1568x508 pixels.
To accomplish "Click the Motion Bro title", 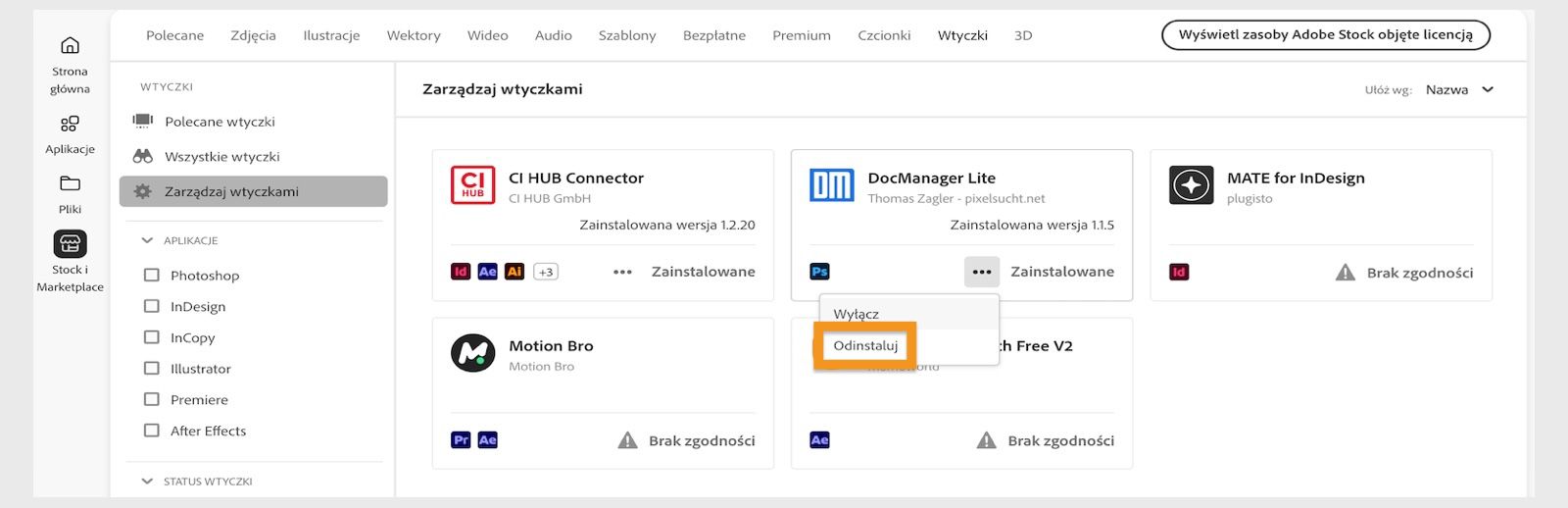I will point(551,345).
